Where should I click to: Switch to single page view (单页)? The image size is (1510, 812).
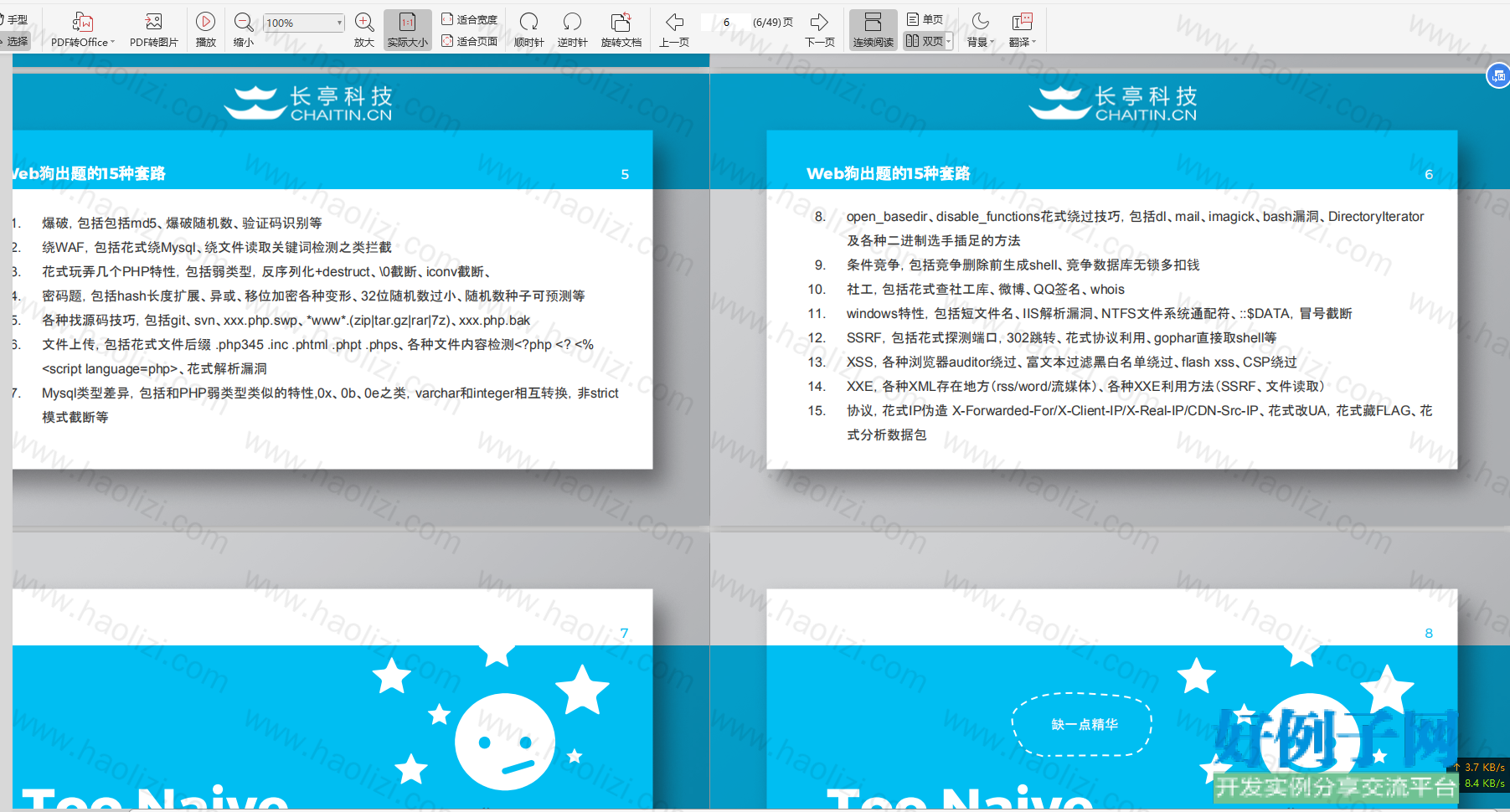pyautogui.click(x=925, y=19)
